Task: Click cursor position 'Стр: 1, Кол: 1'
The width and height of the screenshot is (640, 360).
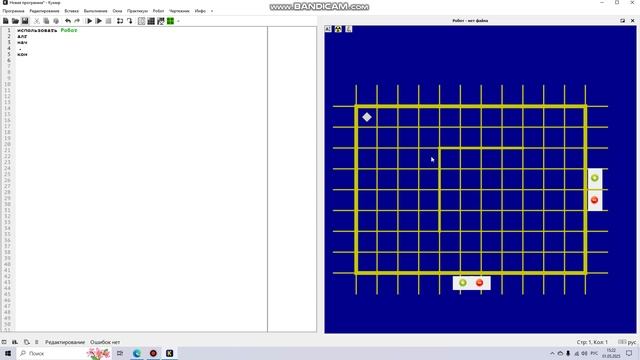Action: [592, 342]
